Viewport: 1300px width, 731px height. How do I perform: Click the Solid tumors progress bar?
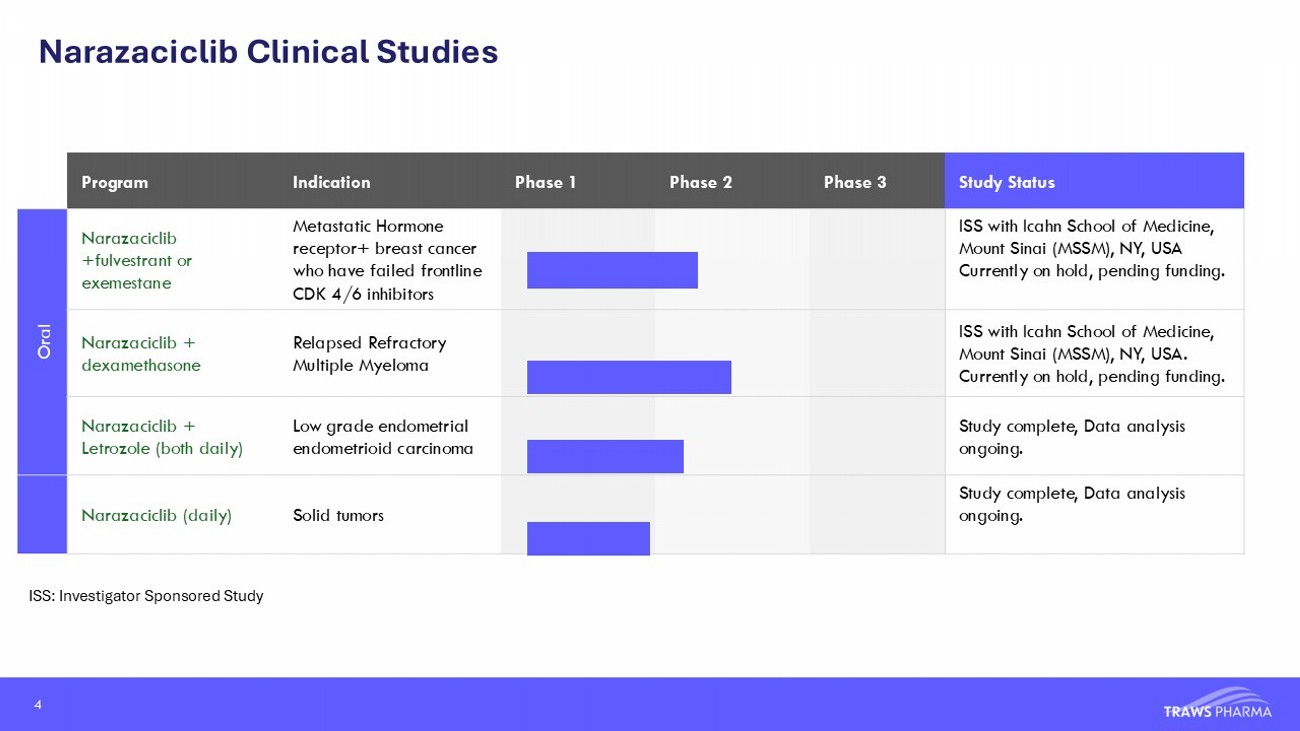pos(588,538)
